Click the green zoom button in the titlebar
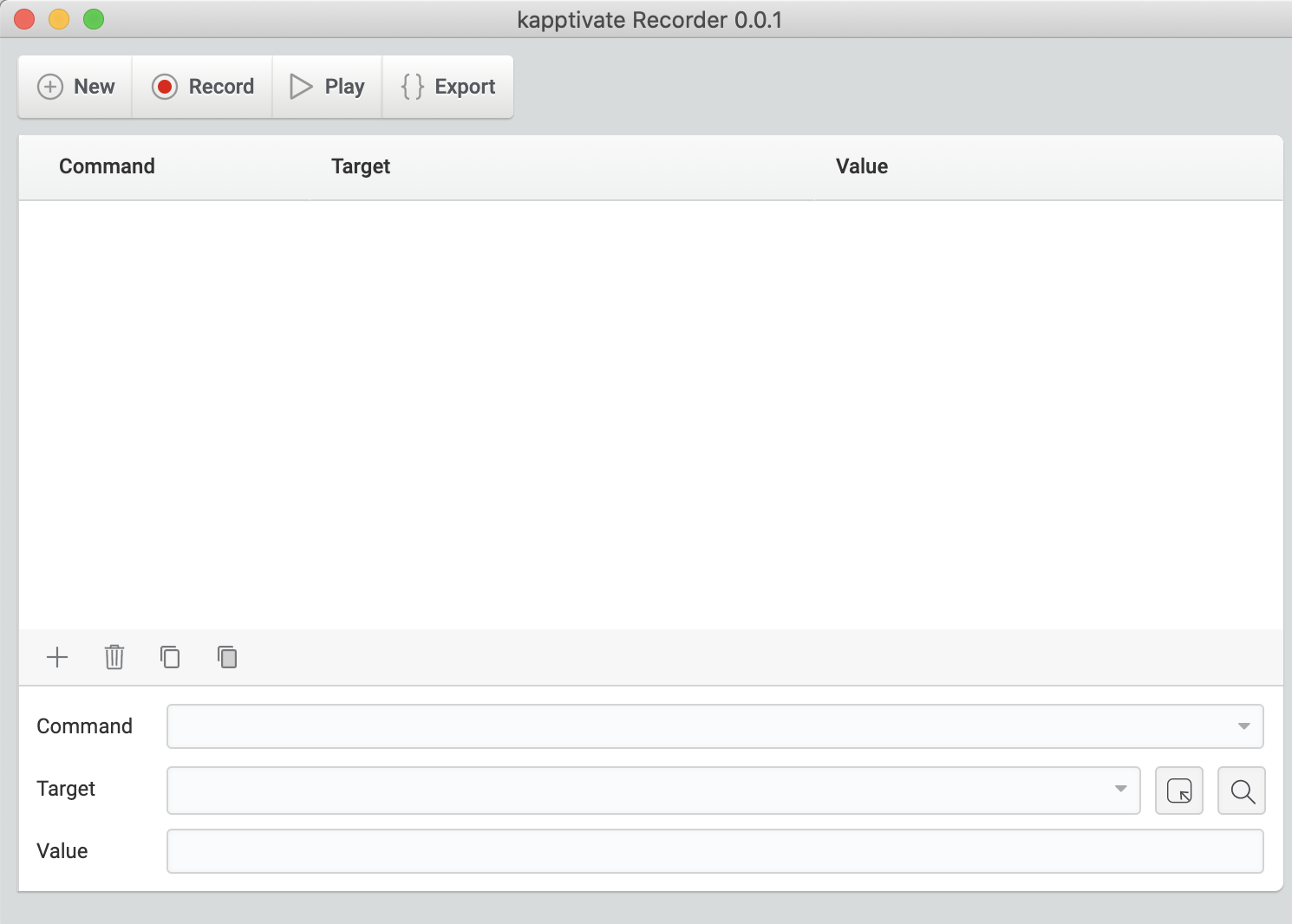 (93, 18)
